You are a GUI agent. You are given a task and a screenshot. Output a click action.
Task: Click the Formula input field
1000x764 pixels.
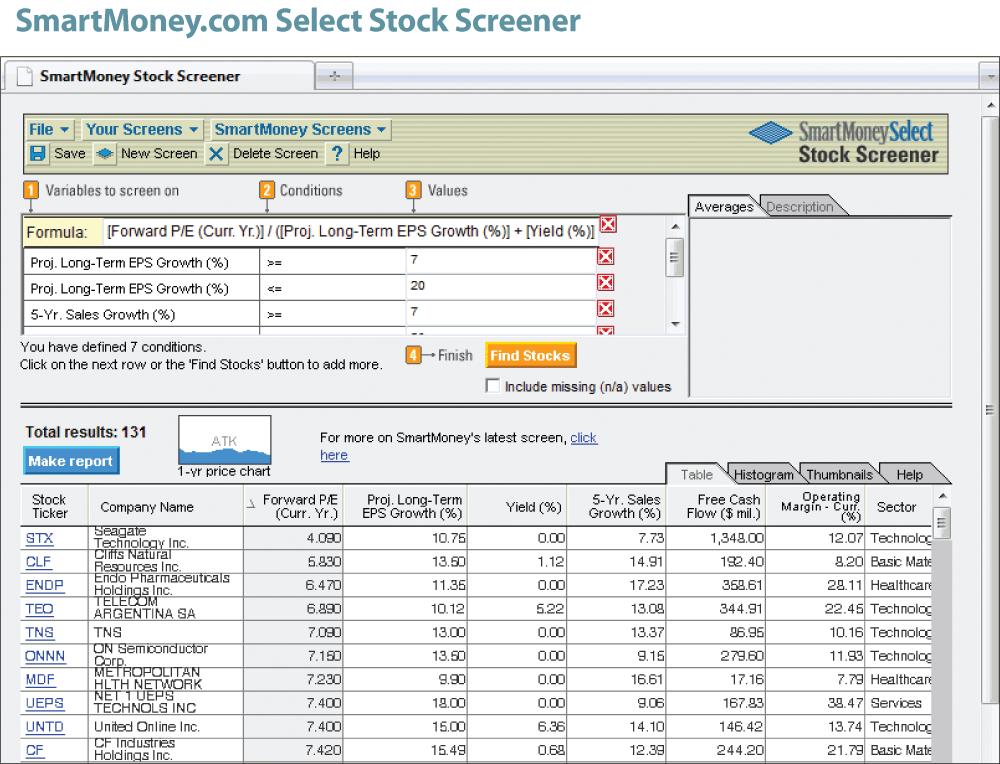[x=350, y=231]
